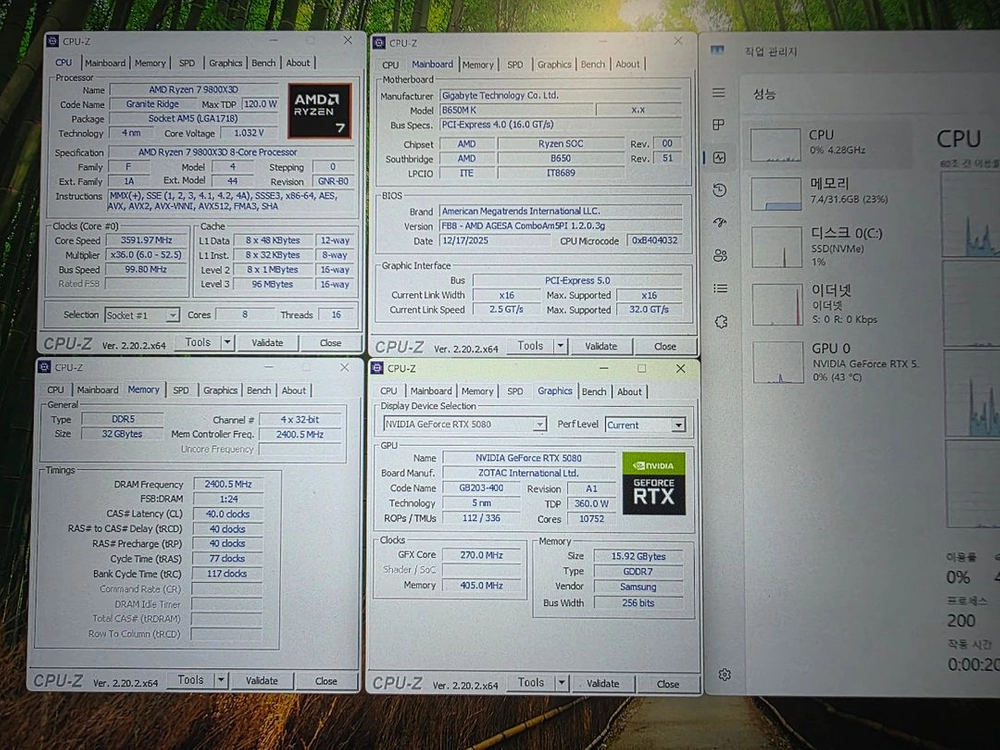This screenshot has height=750, width=1000.
Task: Click GPU memory Type GDDR7 value
Action: [638, 571]
